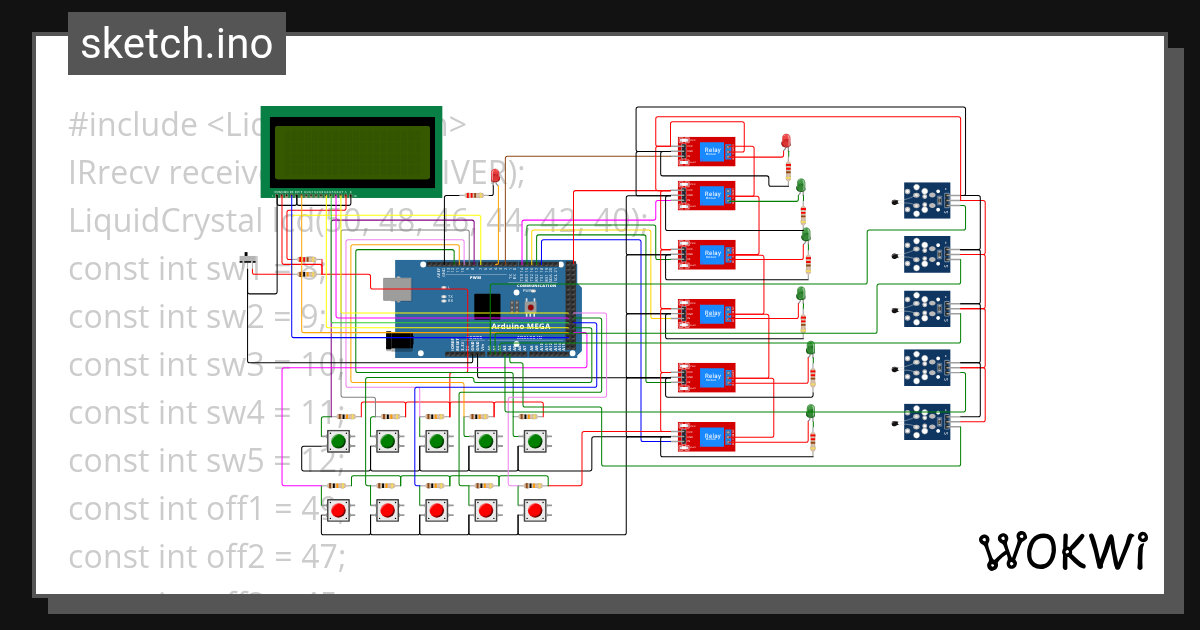Select the middle green pushbutton
This screenshot has height=630, width=1200.
(436, 440)
